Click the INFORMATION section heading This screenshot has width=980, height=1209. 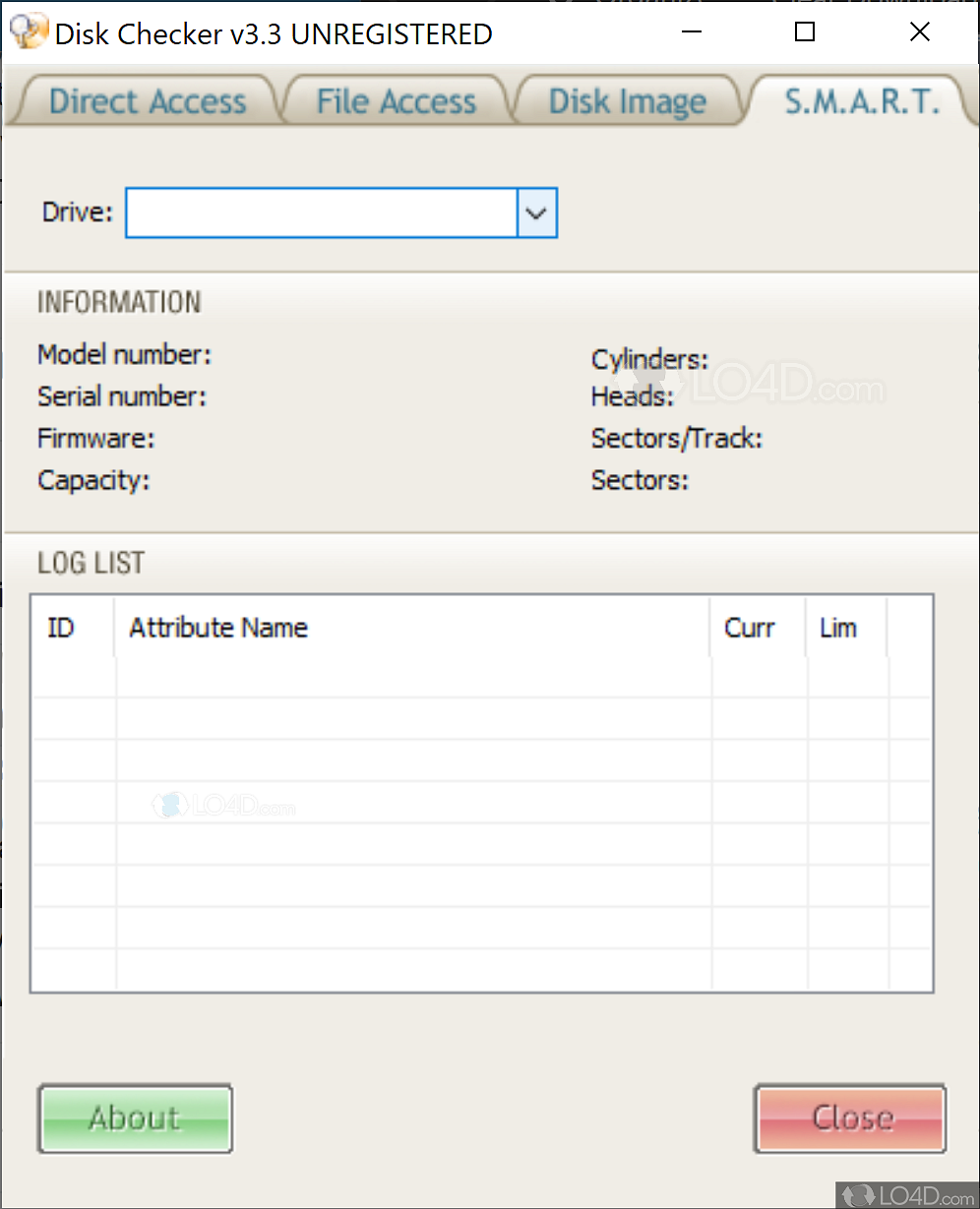[x=118, y=302]
